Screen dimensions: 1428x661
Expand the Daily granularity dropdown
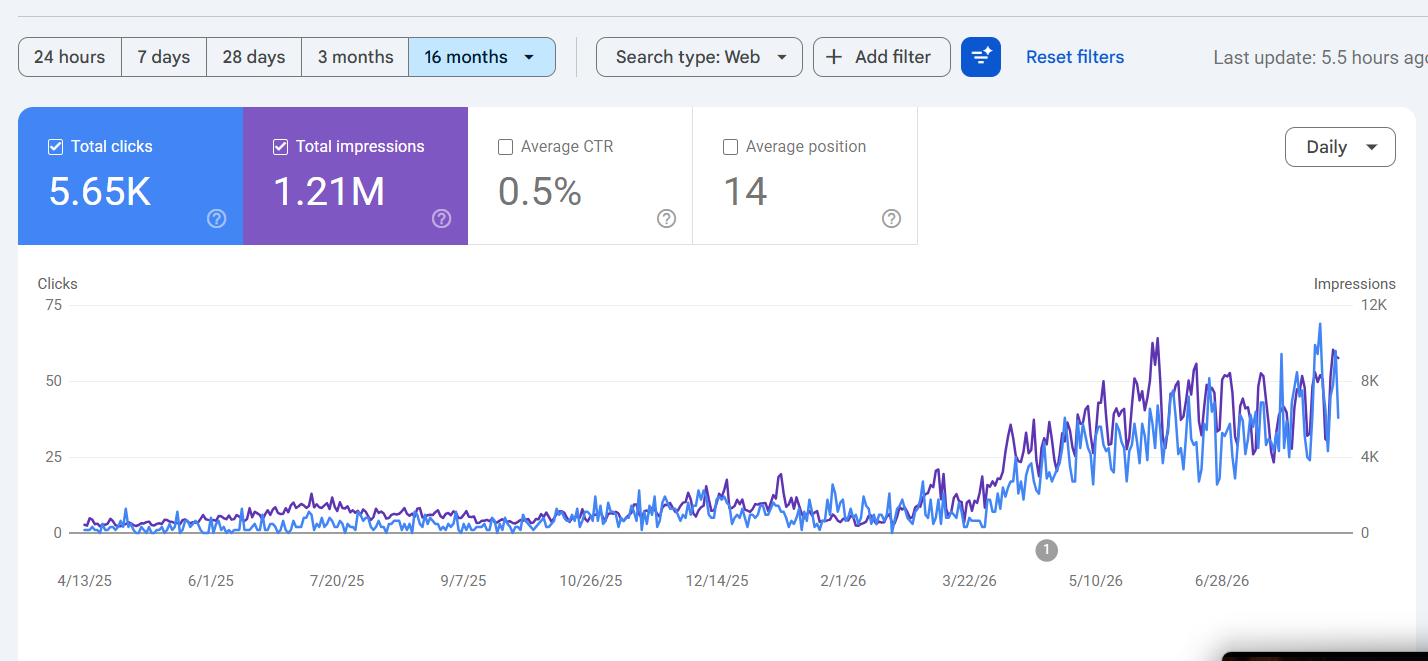pyautogui.click(x=1340, y=147)
